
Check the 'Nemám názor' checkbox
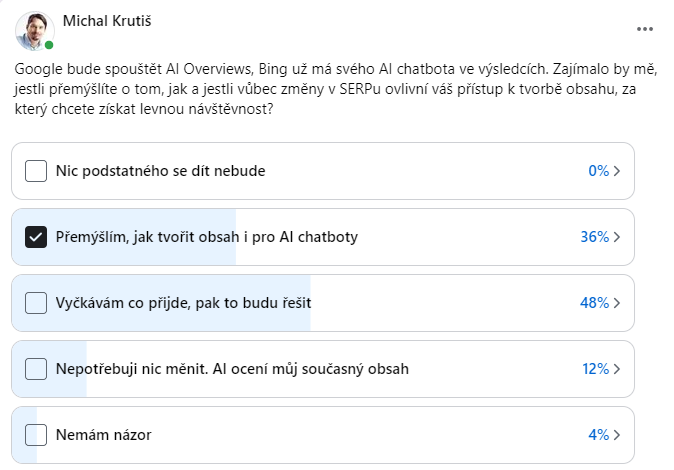36,435
